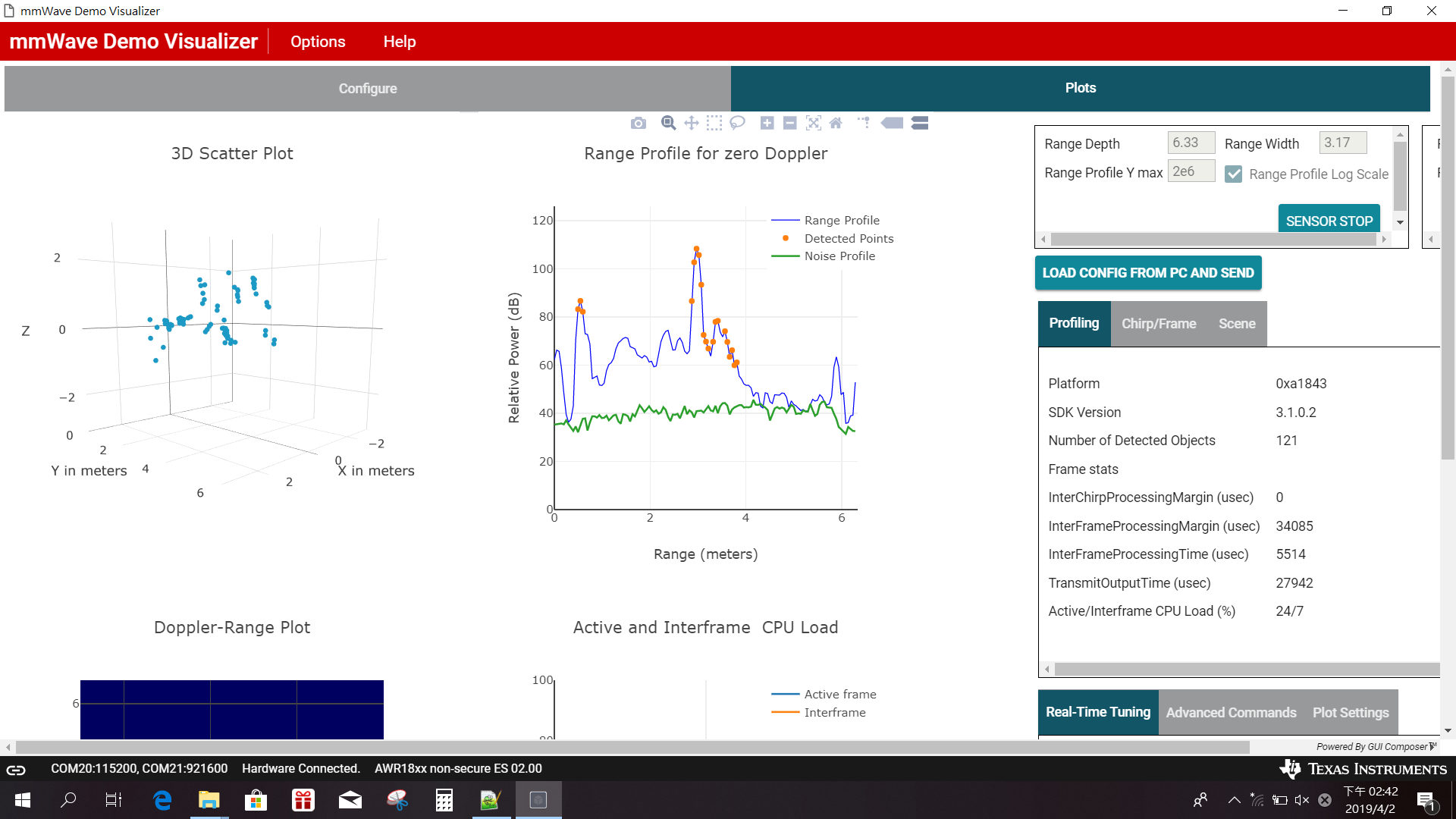Zoom out with the minus plot icon

789,123
